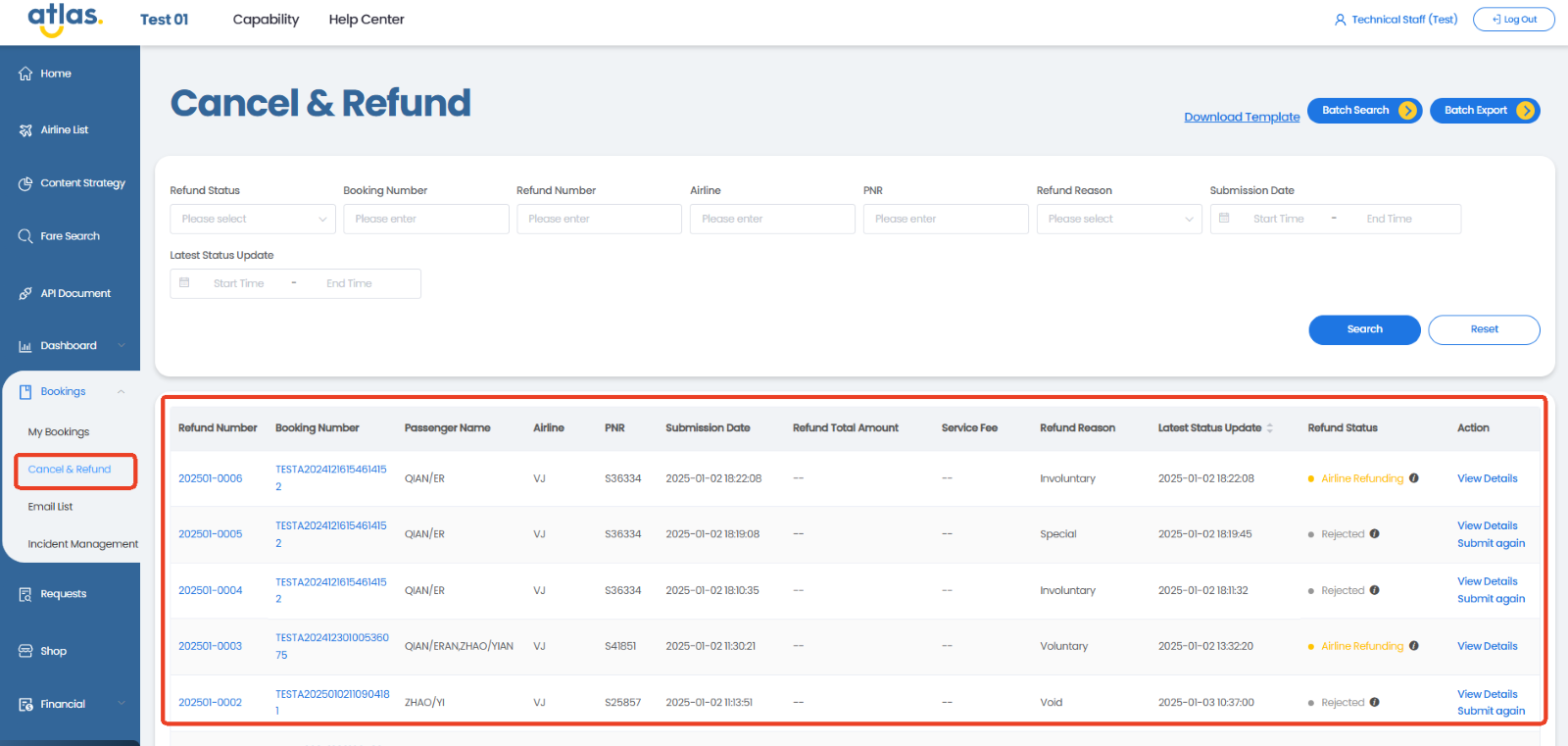Click the Shop icon in sidebar
The image size is (1568, 746).
click(x=25, y=651)
